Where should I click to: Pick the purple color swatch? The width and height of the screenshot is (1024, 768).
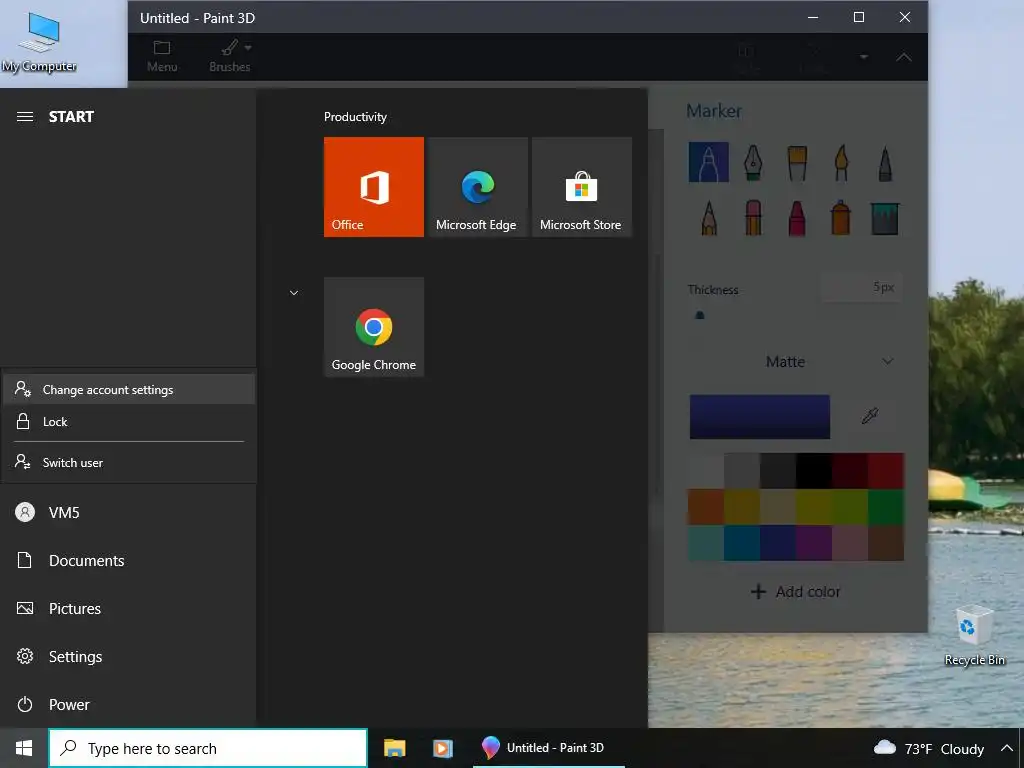pos(814,543)
